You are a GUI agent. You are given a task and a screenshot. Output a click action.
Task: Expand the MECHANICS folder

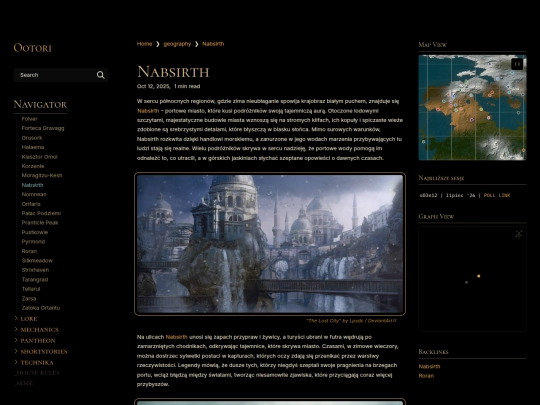39,330
